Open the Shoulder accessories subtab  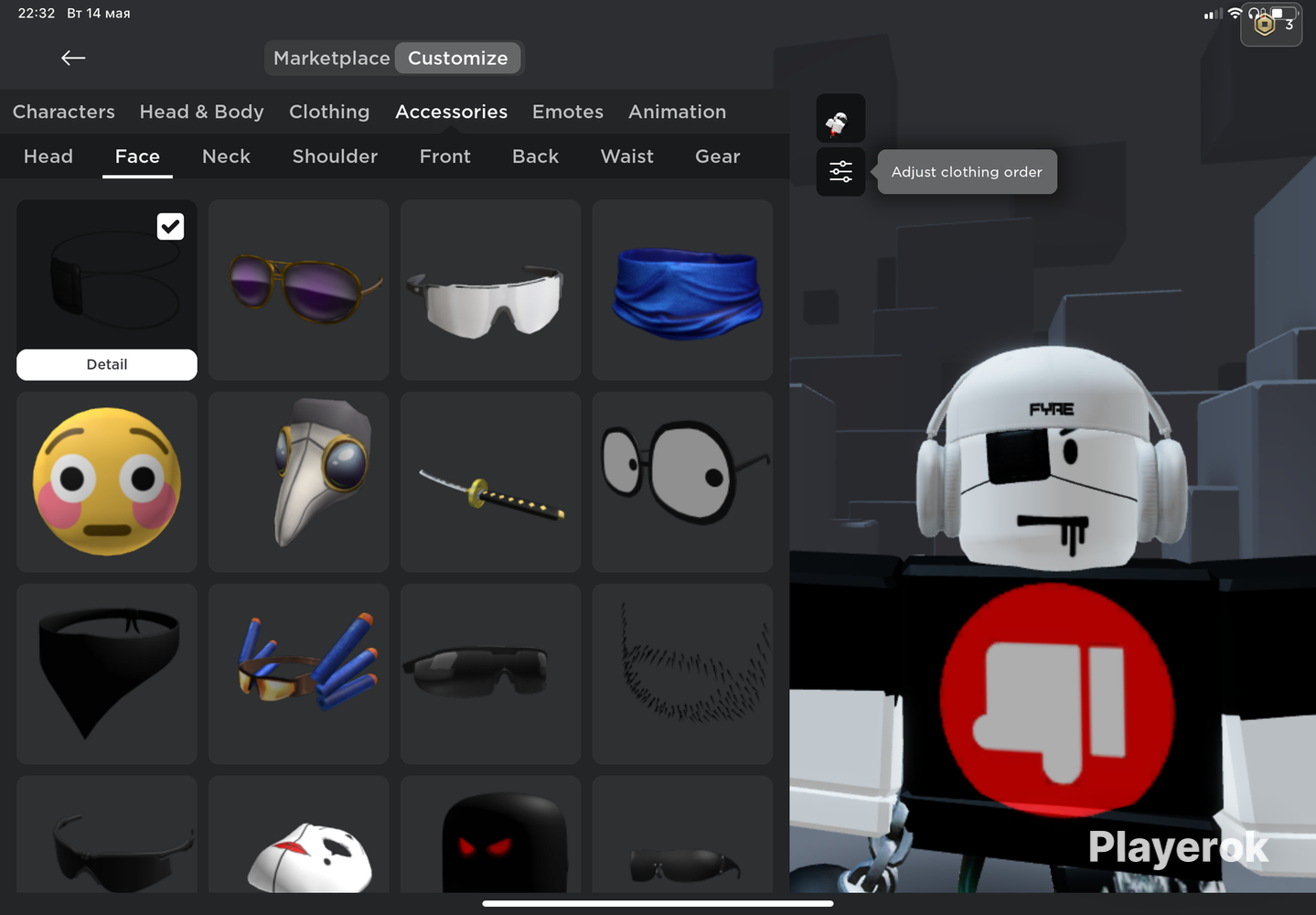click(335, 156)
